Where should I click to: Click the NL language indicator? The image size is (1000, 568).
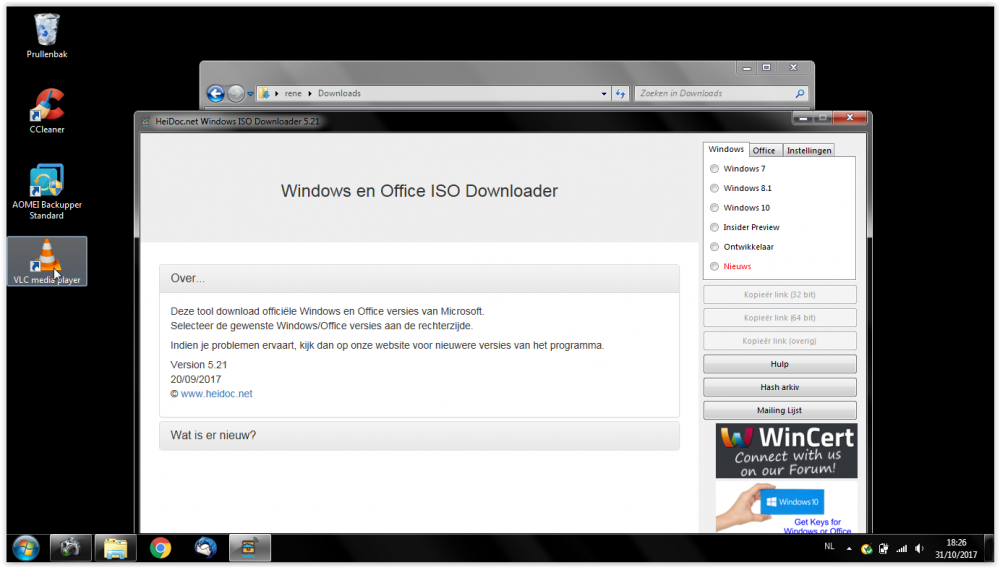click(x=829, y=546)
